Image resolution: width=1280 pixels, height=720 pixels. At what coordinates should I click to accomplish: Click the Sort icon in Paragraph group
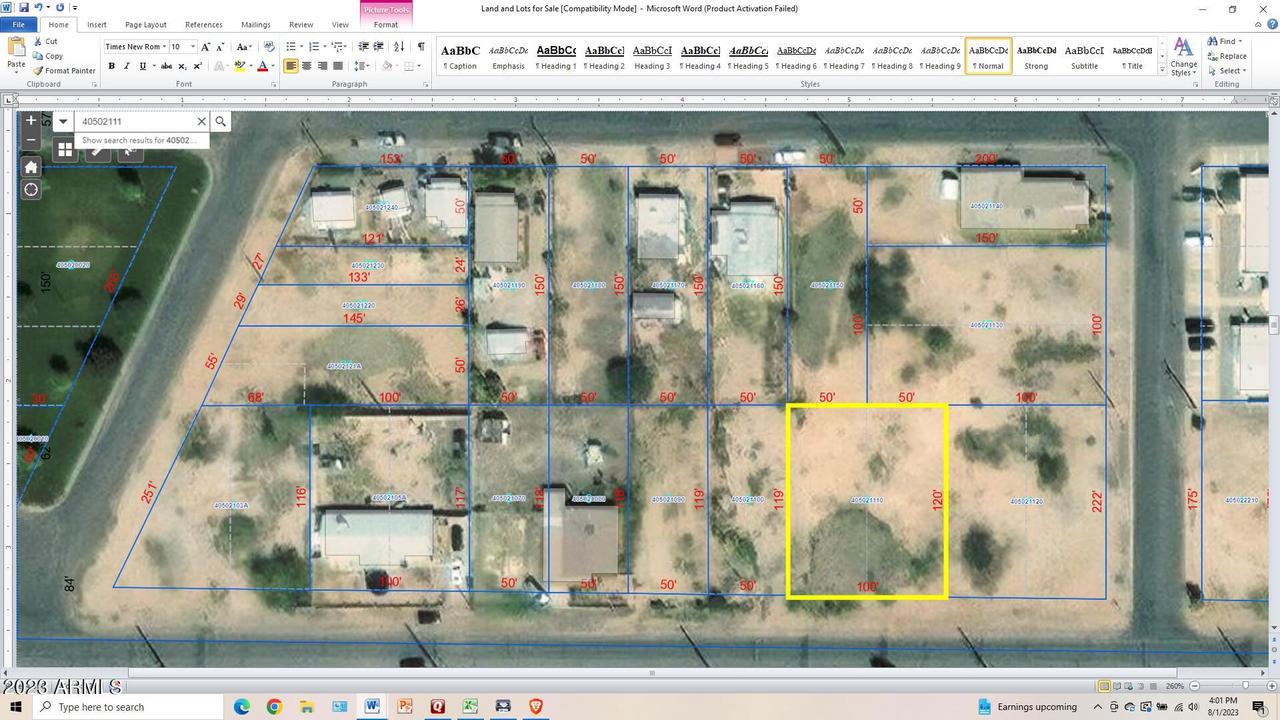[399, 46]
